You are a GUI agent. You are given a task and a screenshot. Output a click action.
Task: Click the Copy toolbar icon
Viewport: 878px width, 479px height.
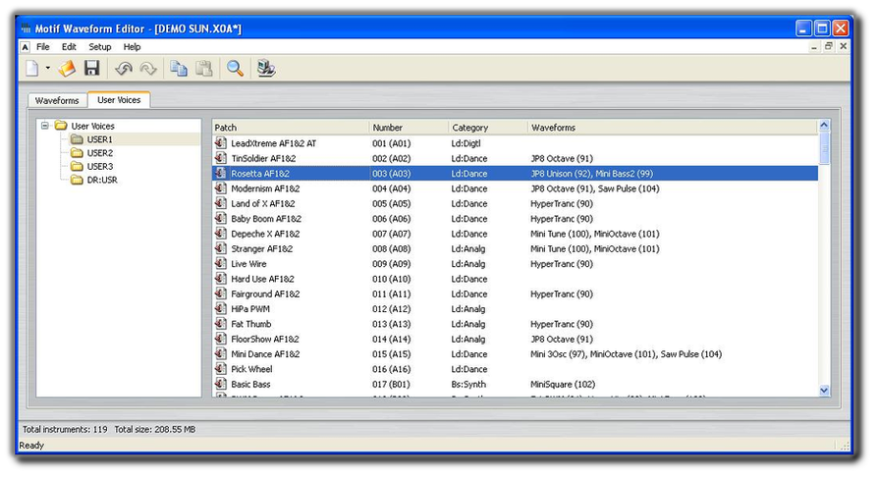coord(179,68)
